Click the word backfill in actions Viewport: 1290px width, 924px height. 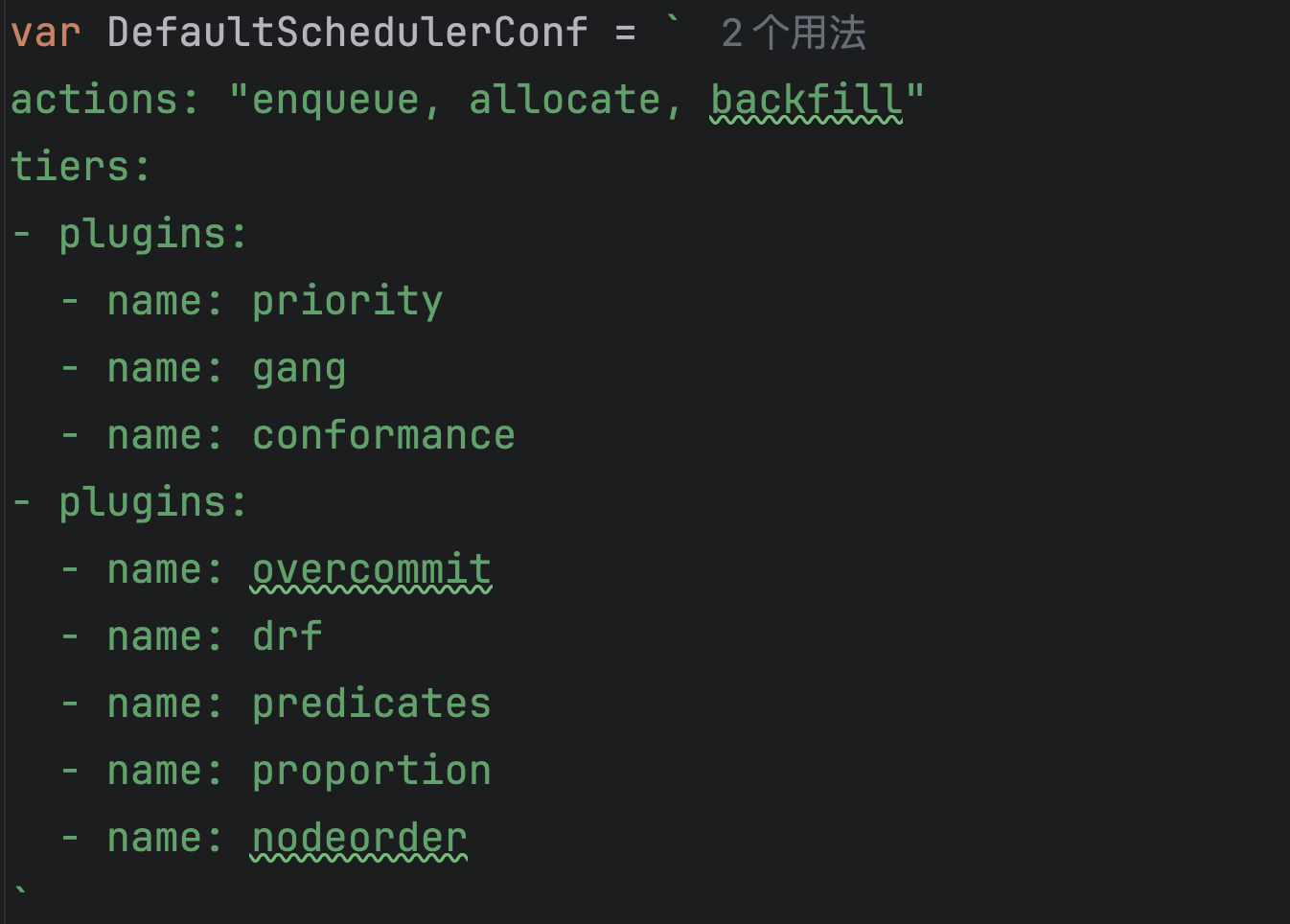tap(806, 100)
